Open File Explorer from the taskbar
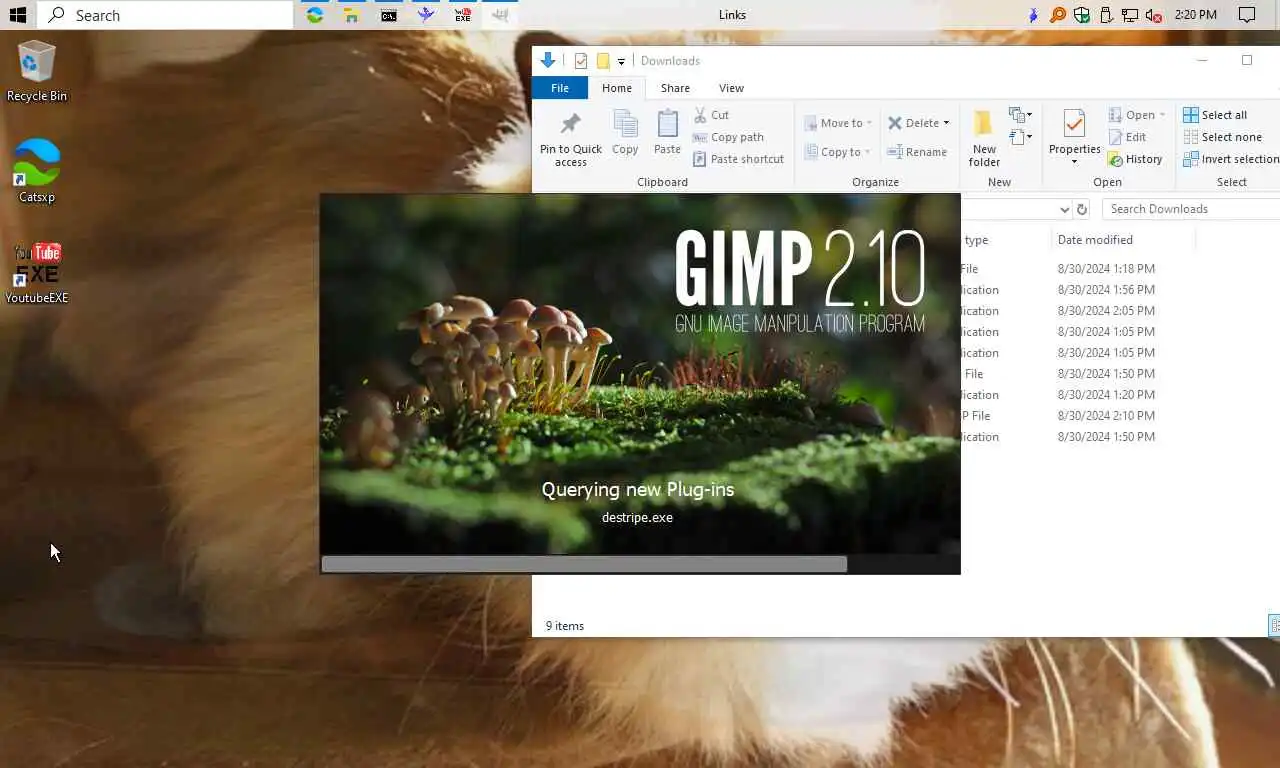 (x=351, y=15)
